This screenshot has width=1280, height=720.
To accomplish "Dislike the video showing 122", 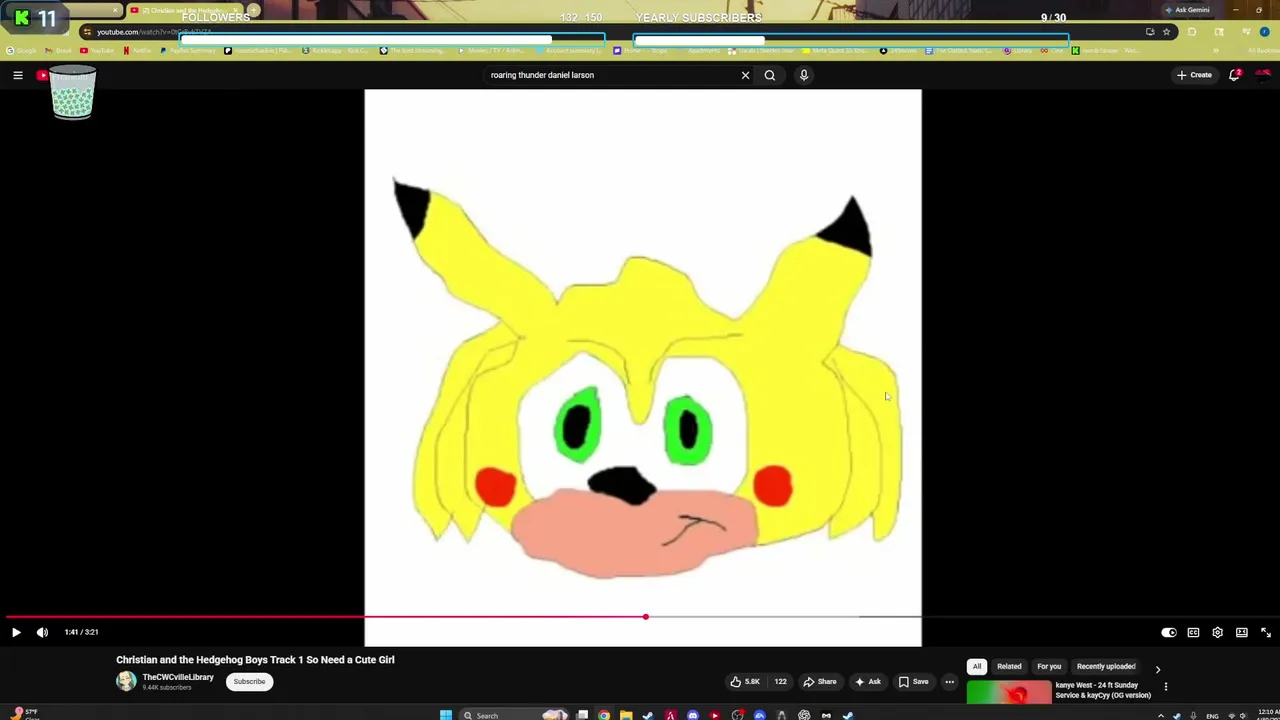I will (x=780, y=682).
